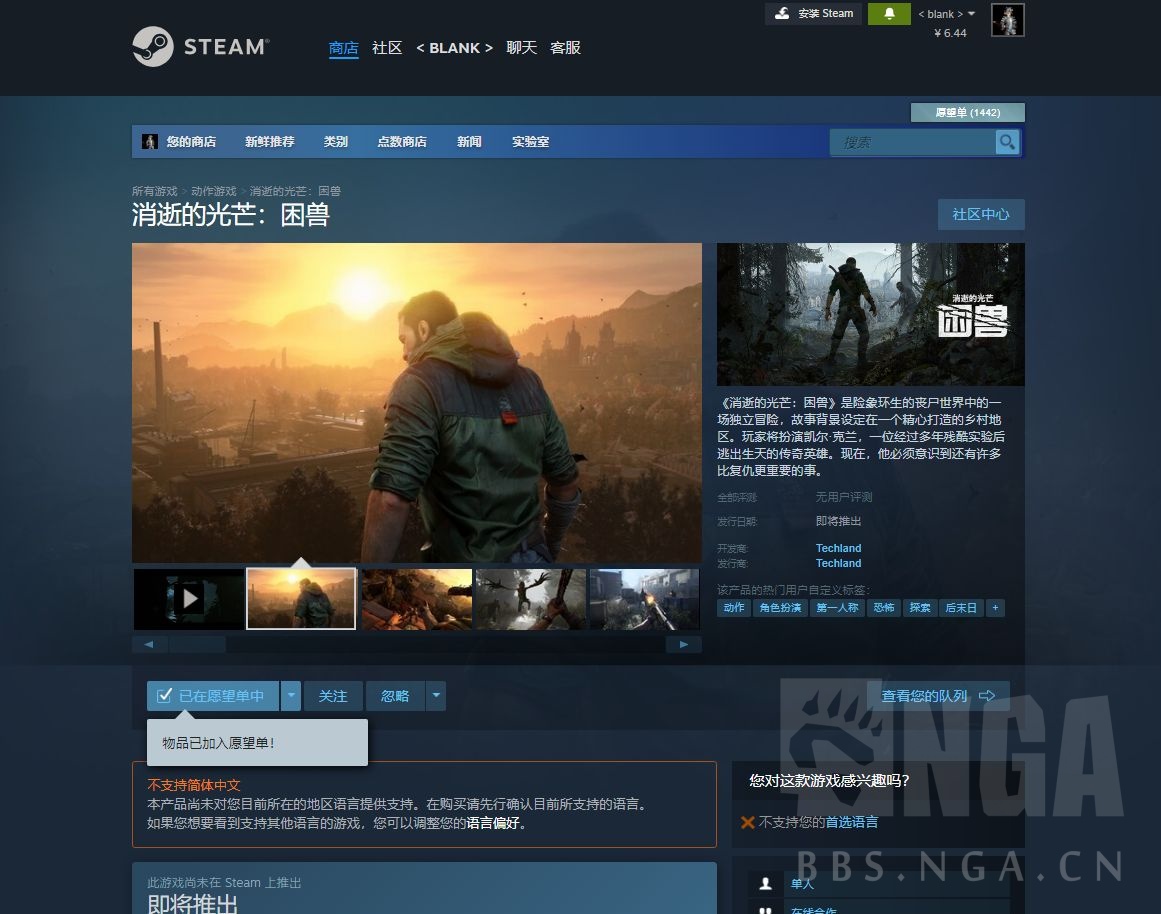Click the publisher Techland link
The height and width of the screenshot is (914, 1161).
[838, 563]
